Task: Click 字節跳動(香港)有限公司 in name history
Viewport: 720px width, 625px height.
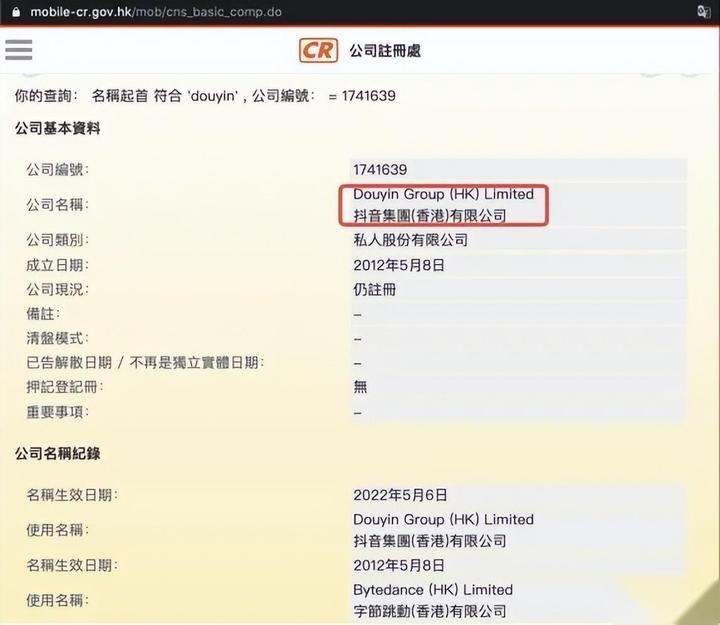Action: [x=430, y=611]
